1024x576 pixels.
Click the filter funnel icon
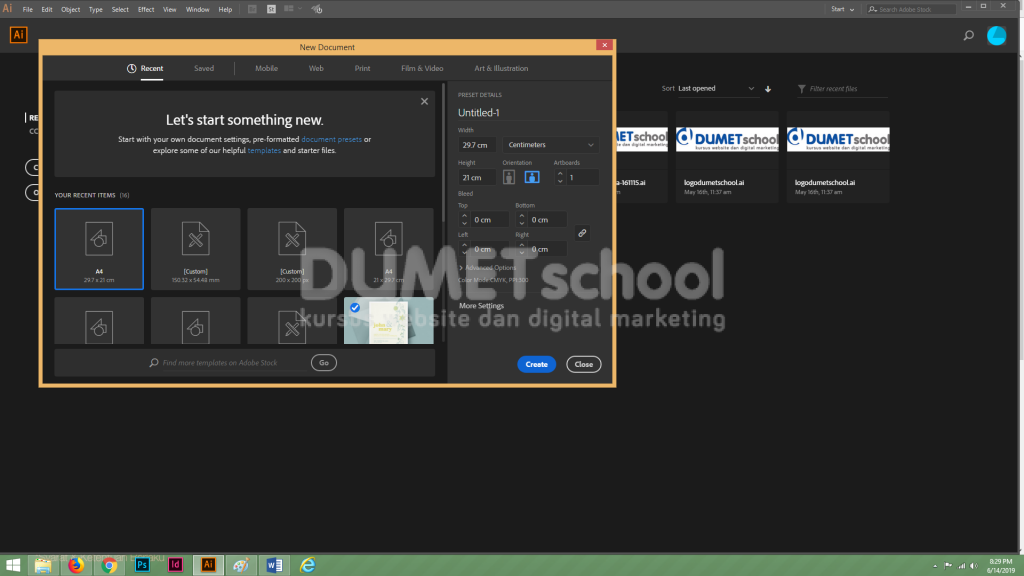pyautogui.click(x=801, y=89)
